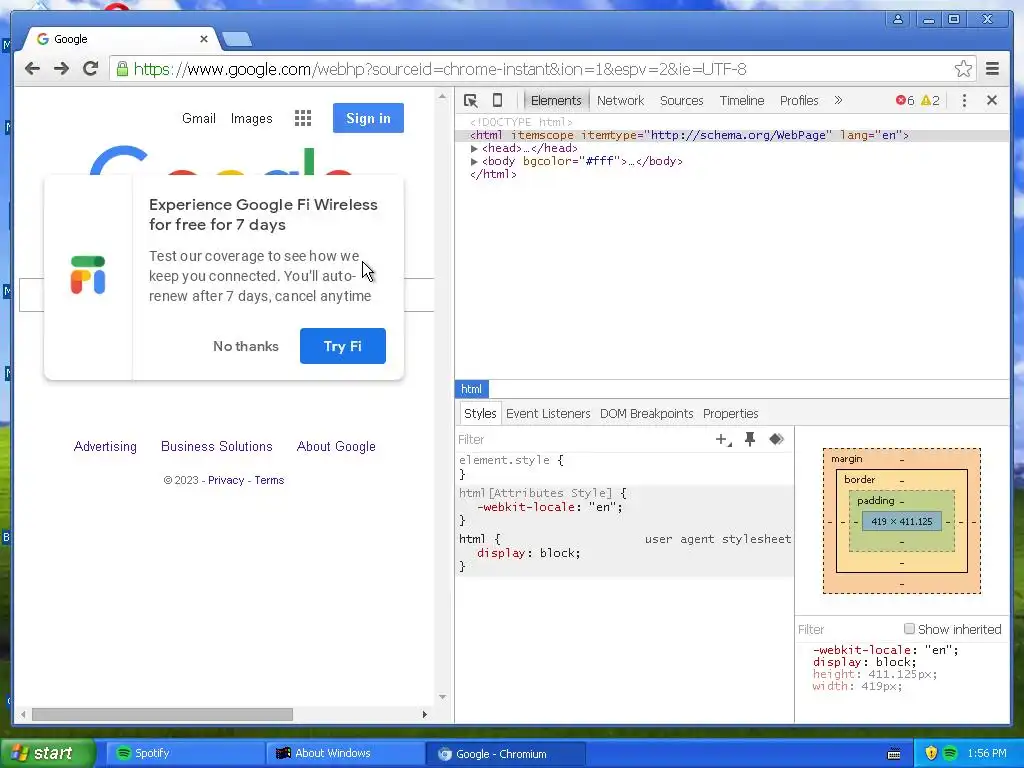The image size is (1024, 768).
Task: Switch to About Windows taskbar button
Action: pyautogui.click(x=345, y=753)
